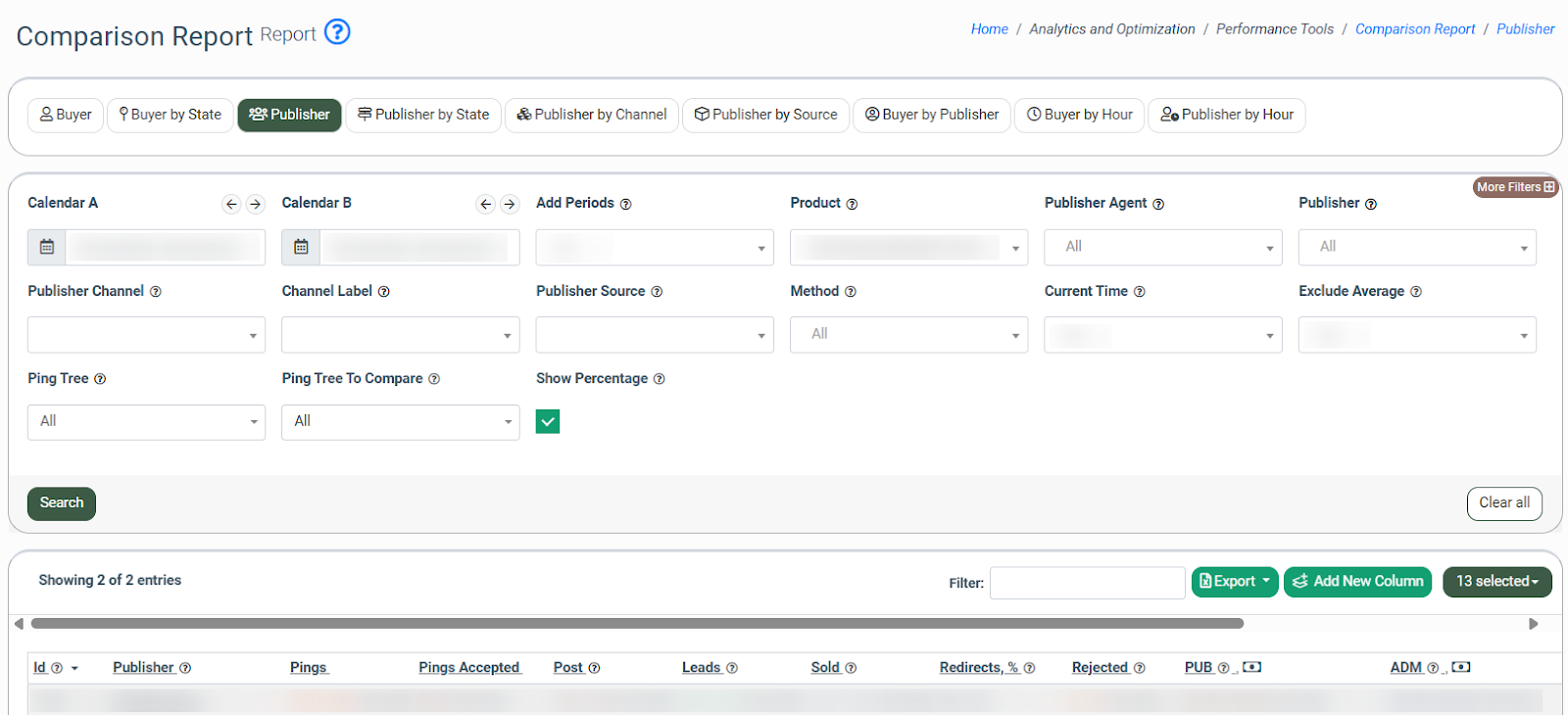The width and height of the screenshot is (1568, 715).
Task: Expand the Publisher Agent dropdown
Action: pos(1162,247)
